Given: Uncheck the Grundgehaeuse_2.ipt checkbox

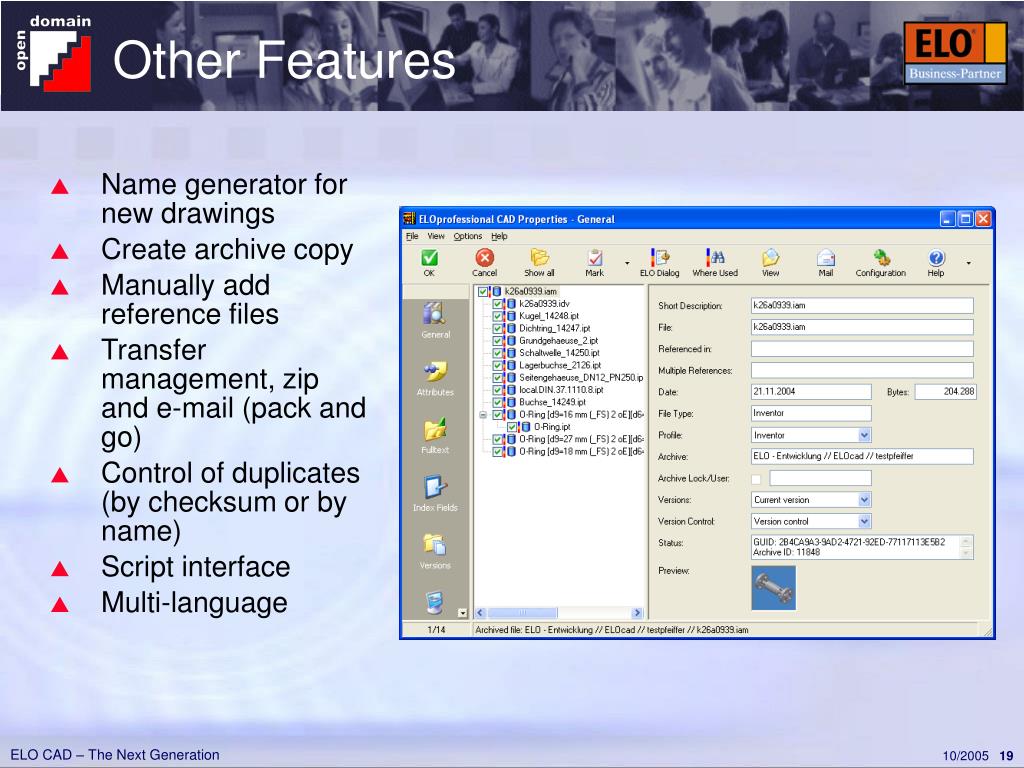Looking at the screenshot, I should pos(498,341).
